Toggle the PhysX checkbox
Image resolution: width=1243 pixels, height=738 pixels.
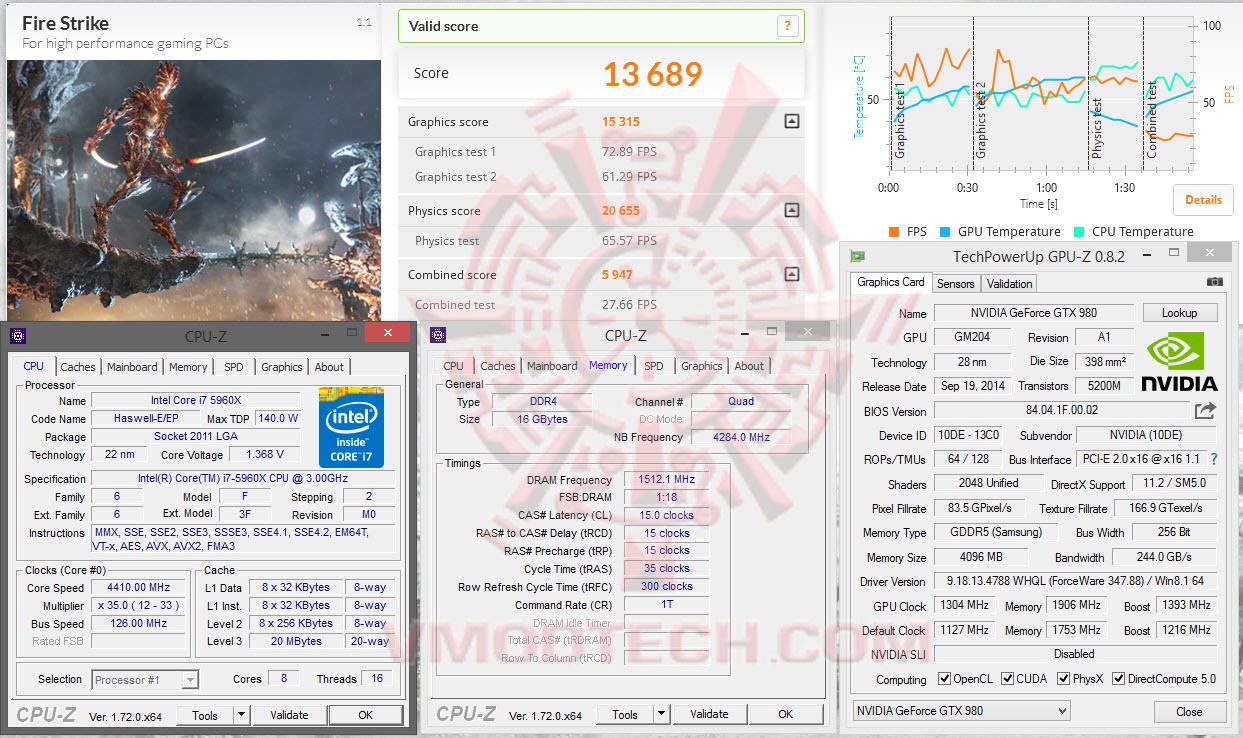coord(1062,679)
